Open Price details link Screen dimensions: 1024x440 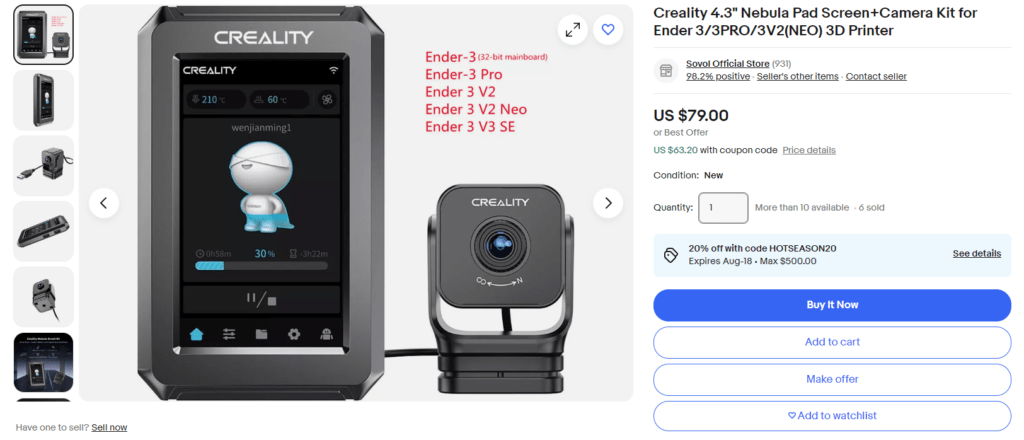pyautogui.click(x=809, y=150)
